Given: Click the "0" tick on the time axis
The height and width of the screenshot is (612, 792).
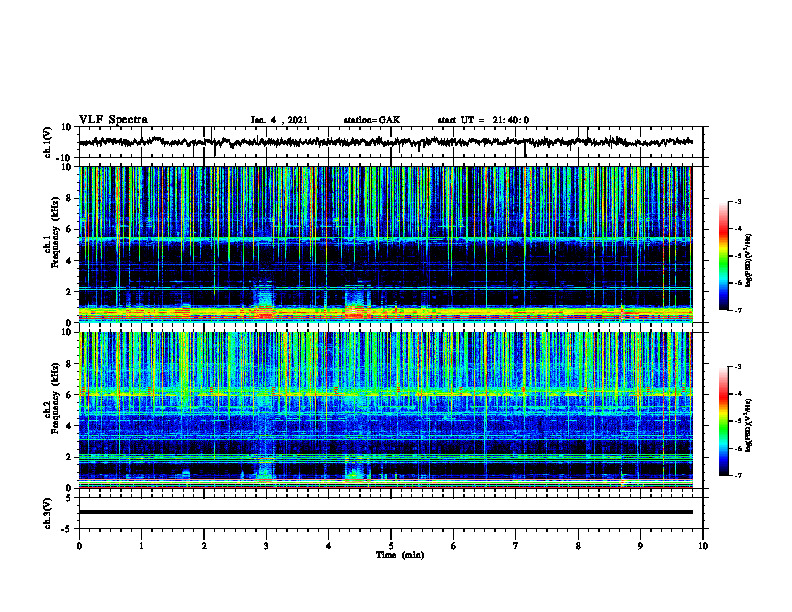Looking at the screenshot, I should tap(79, 546).
